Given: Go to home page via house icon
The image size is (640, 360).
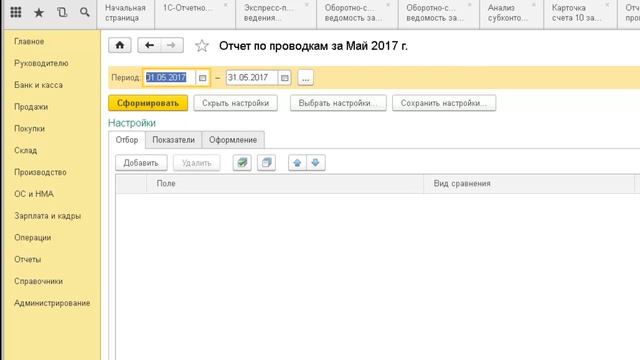Looking at the screenshot, I should click(x=120, y=45).
